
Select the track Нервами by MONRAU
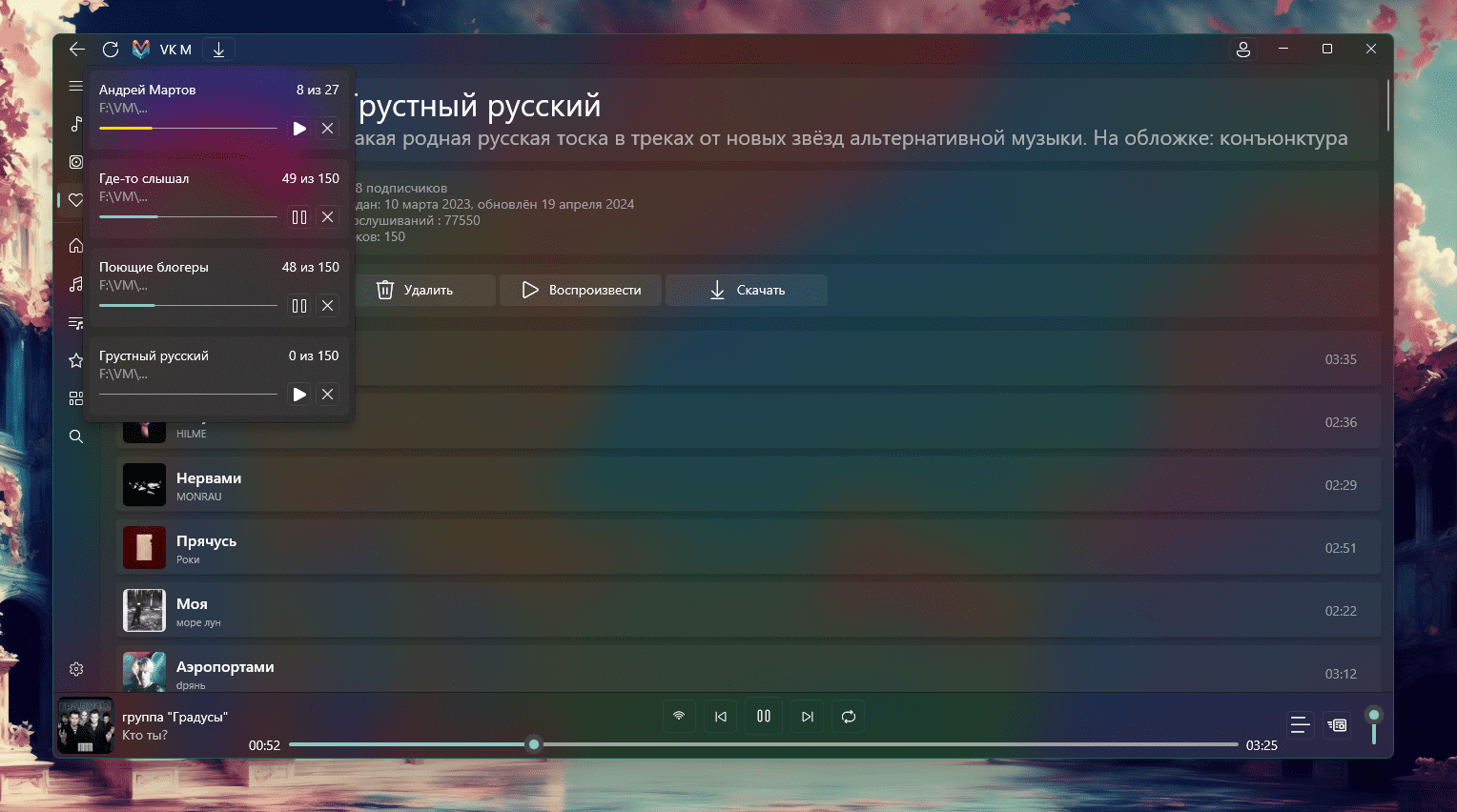[748, 485]
